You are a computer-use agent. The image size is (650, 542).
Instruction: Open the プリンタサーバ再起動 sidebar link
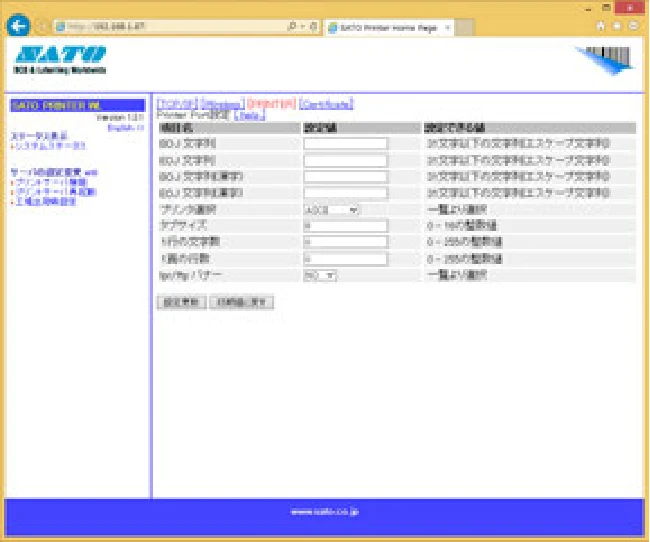coord(56,192)
